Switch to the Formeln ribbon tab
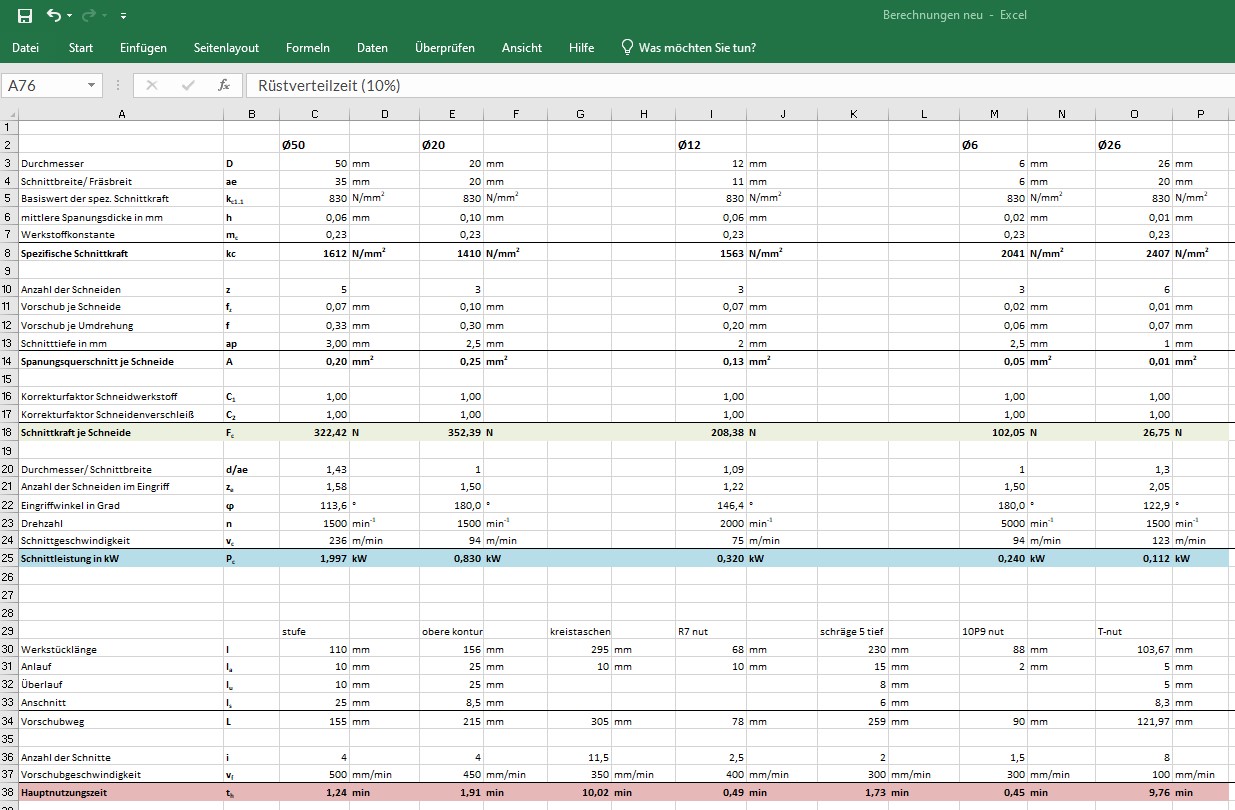 pyautogui.click(x=307, y=47)
